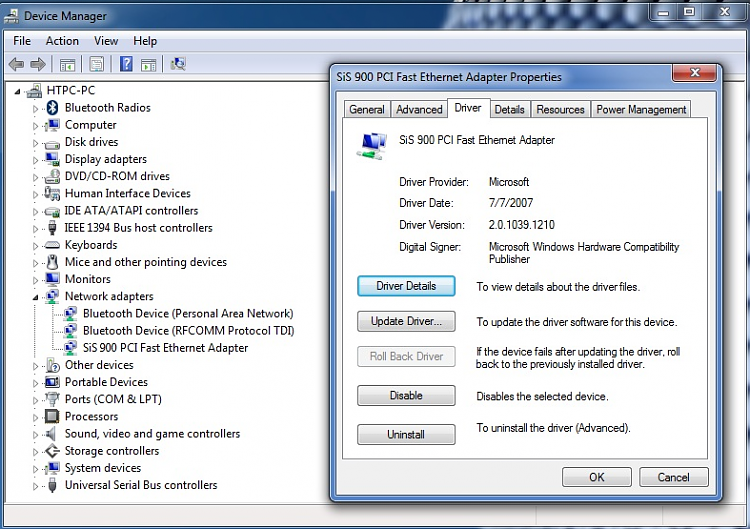Image resolution: width=750 pixels, height=529 pixels.
Task: Open the Action menu
Action: (62, 41)
